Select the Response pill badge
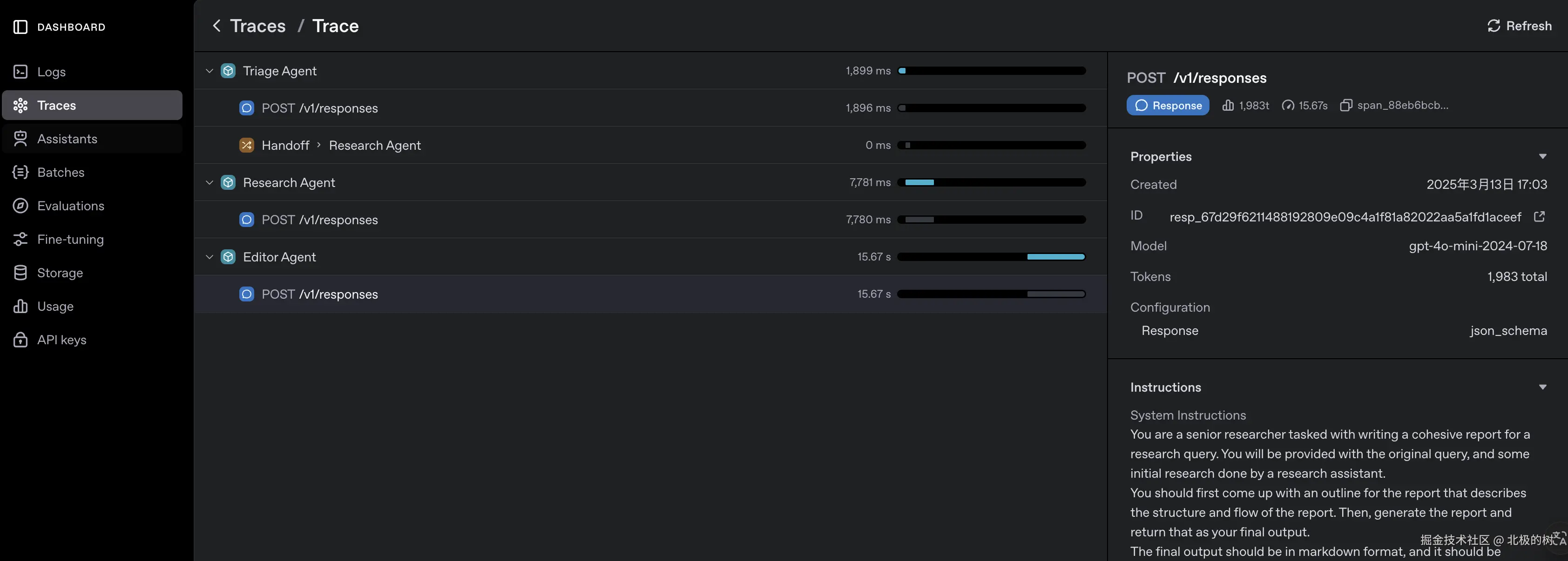The height and width of the screenshot is (561, 1568). coord(1168,105)
